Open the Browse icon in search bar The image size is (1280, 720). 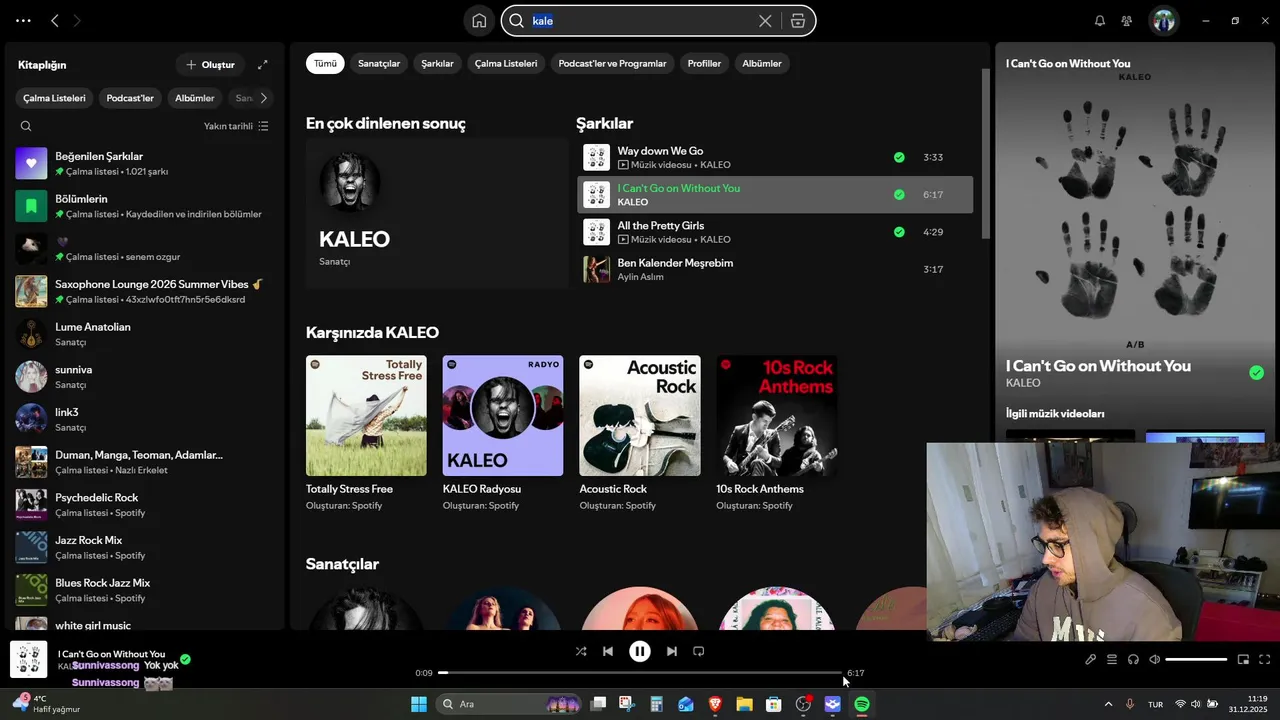(798, 21)
